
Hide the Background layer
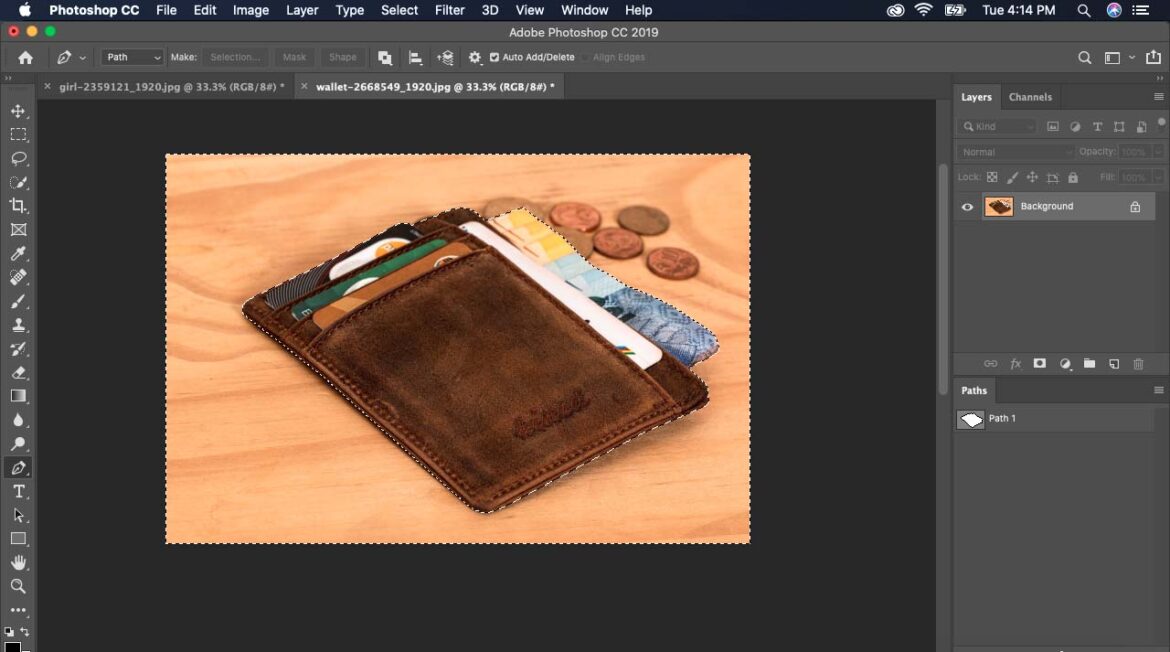point(966,206)
